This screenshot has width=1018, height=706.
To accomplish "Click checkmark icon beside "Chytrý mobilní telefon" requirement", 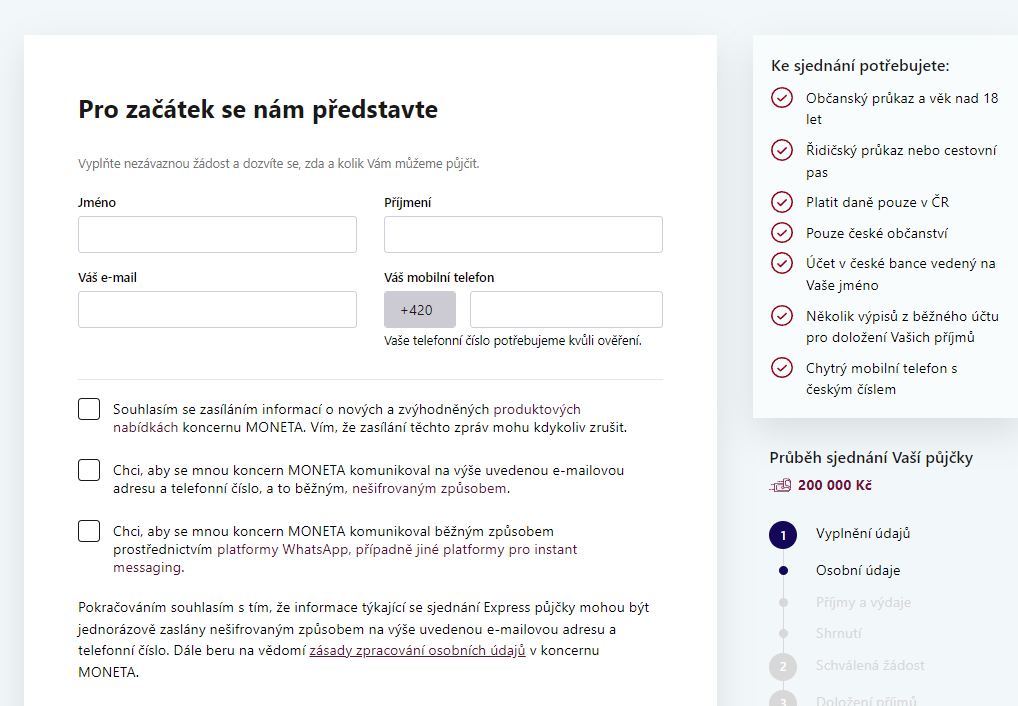I will [x=782, y=366].
